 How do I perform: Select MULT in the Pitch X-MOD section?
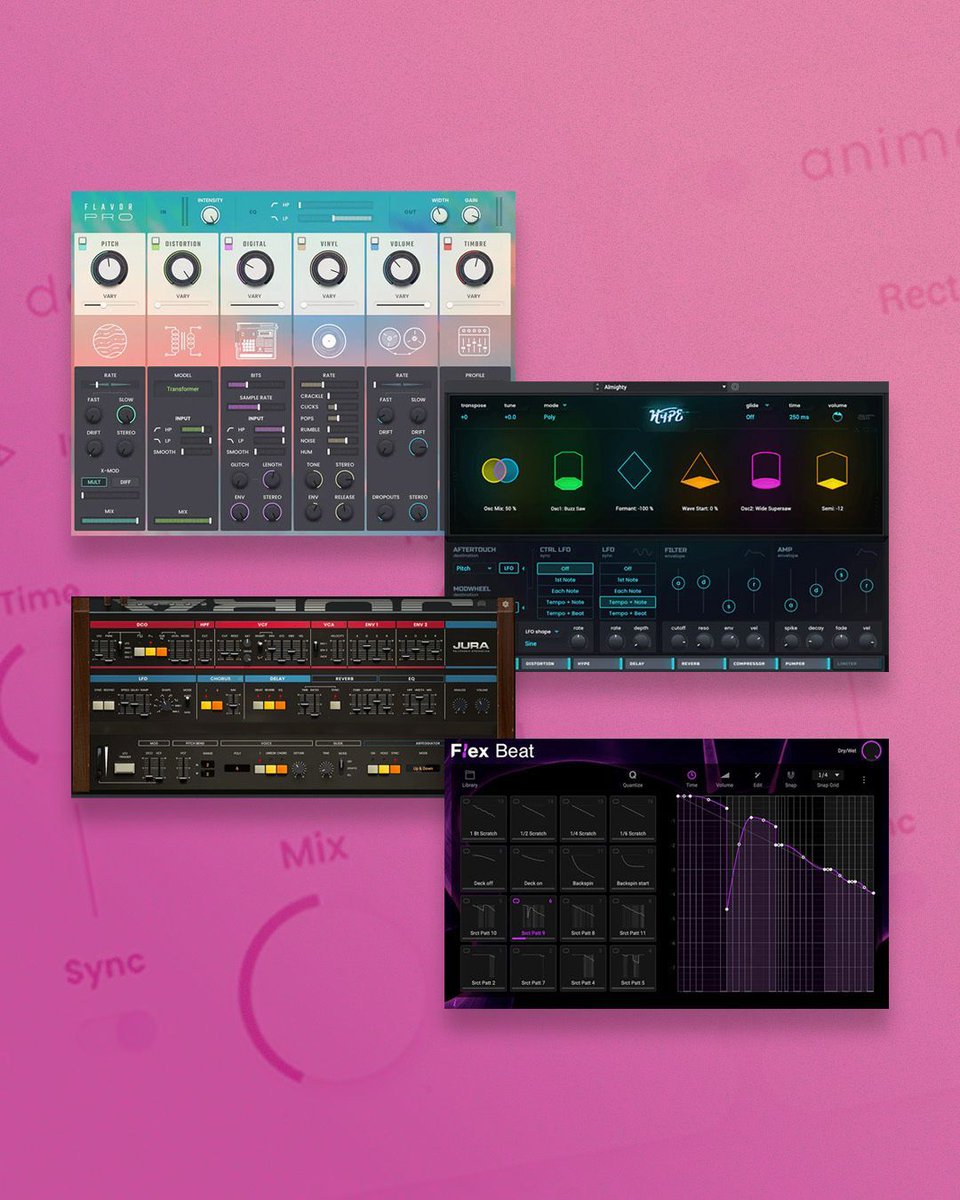point(94,482)
